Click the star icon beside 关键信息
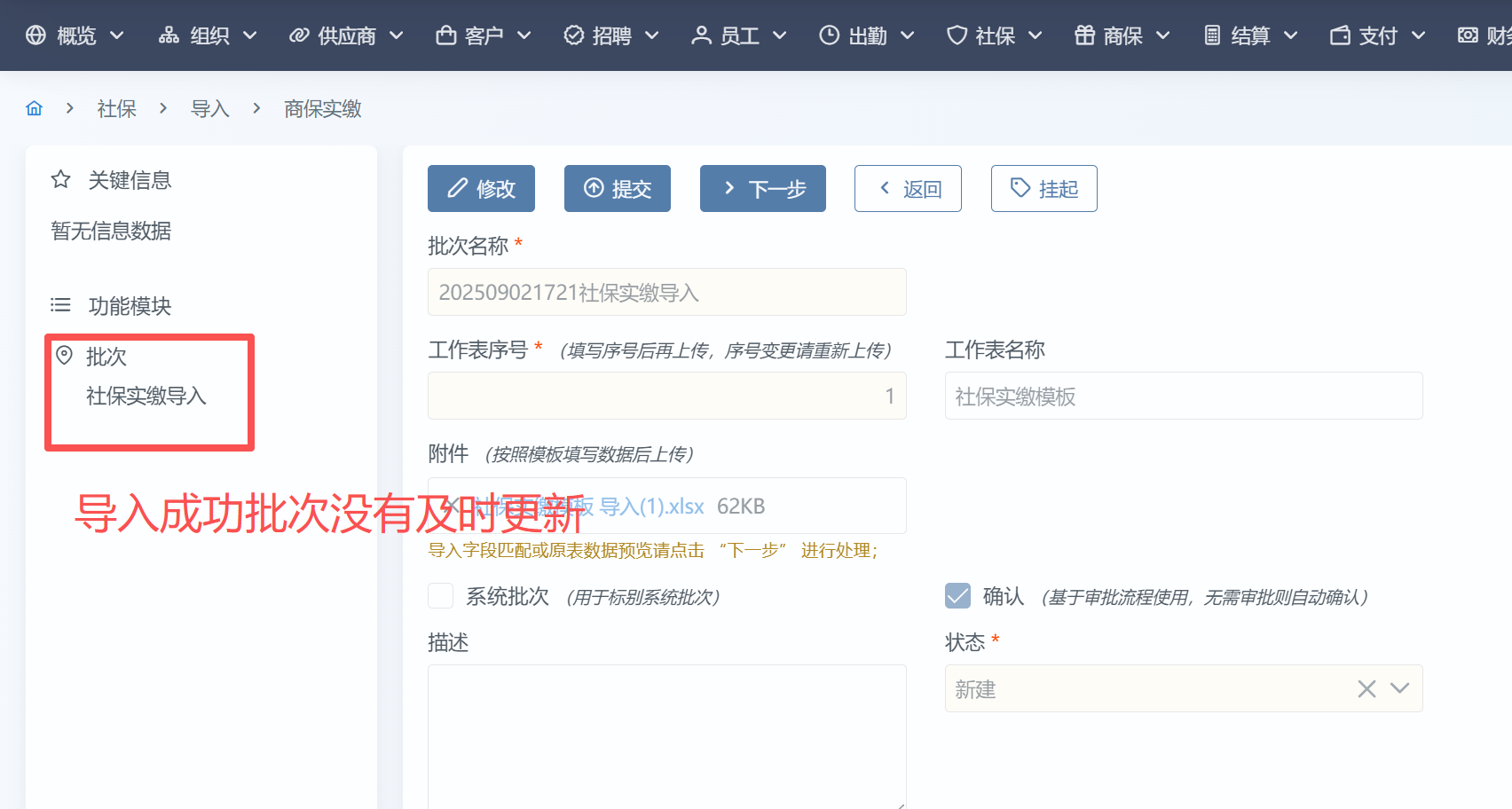 (x=60, y=180)
